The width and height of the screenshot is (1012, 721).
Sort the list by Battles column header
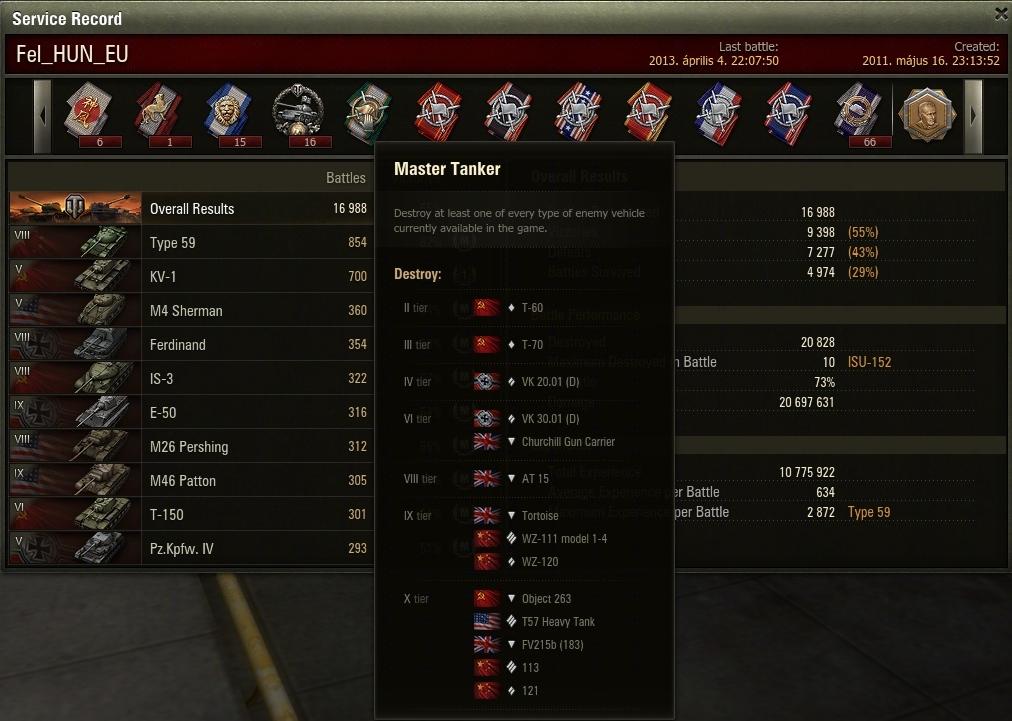pos(345,178)
